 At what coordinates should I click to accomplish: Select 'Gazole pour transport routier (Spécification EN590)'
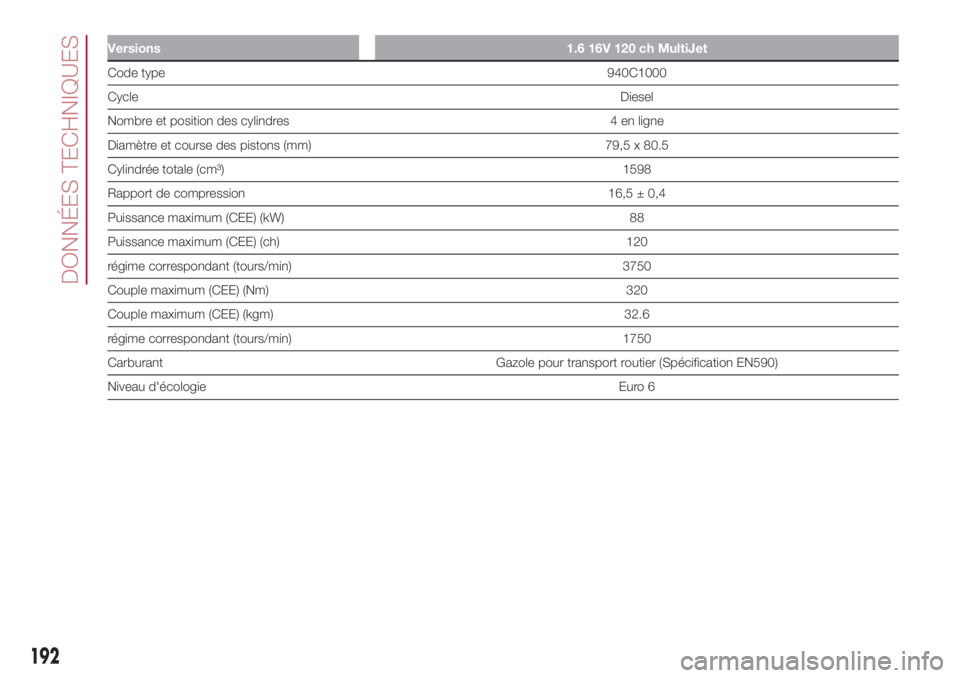637,363
